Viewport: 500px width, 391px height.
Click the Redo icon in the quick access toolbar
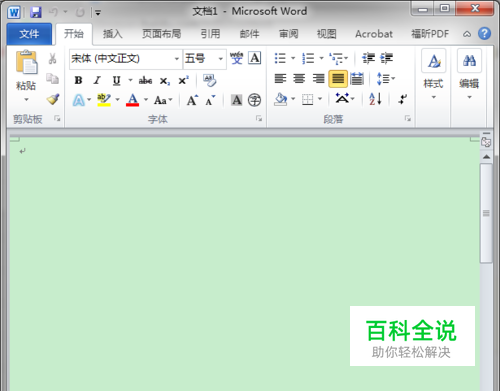click(x=80, y=12)
